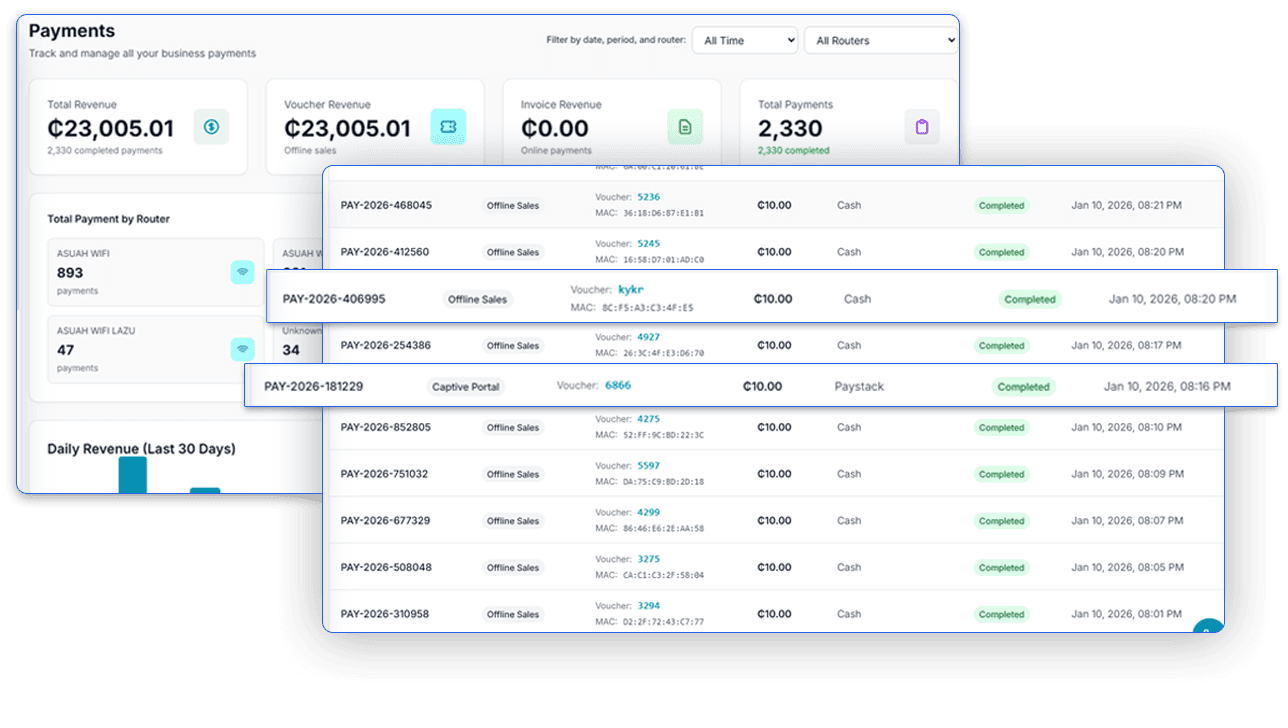Click the Invoice Revenue document icon
Viewport: 1288px width, 728px height.
coord(685,127)
